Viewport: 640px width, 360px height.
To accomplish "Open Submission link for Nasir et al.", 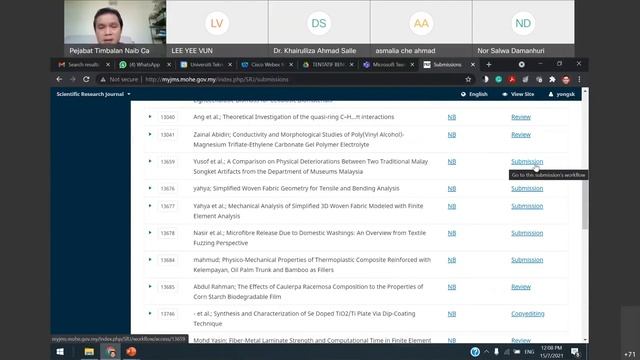I will coord(527,233).
